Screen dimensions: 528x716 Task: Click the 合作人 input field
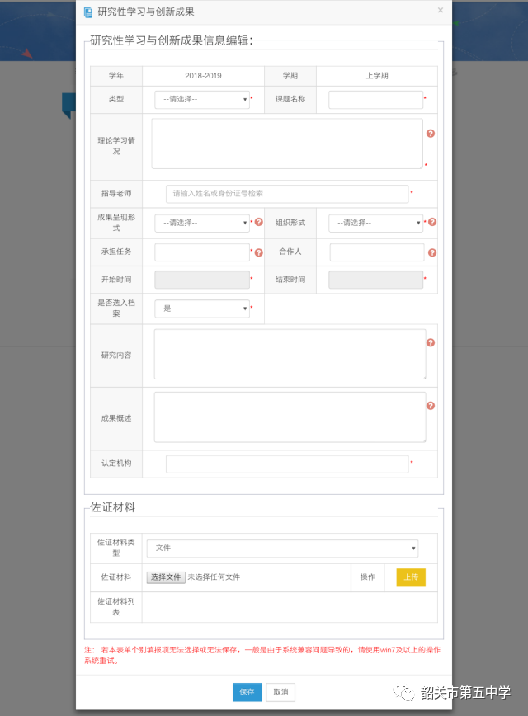click(377, 252)
